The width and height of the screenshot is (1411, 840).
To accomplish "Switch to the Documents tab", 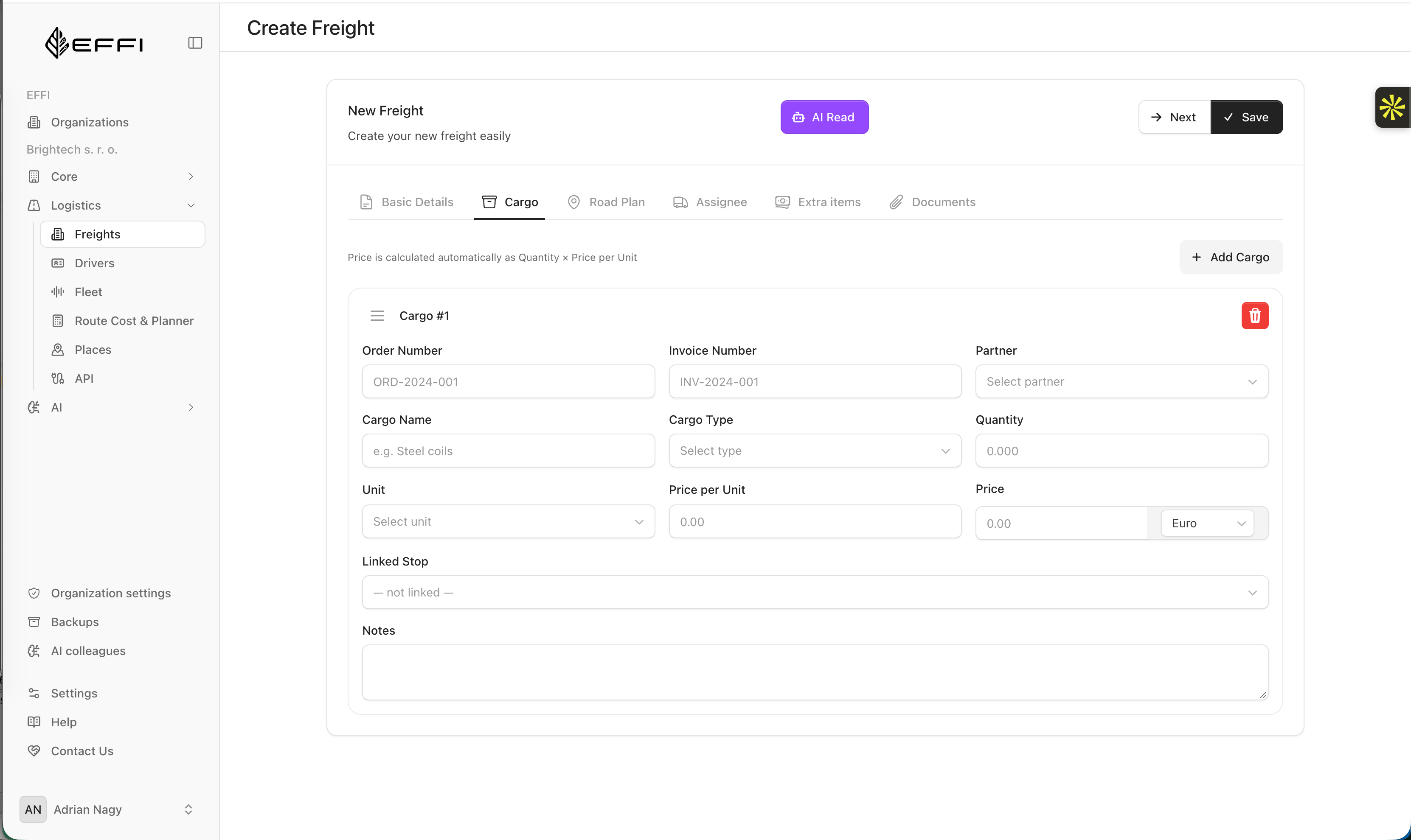I will 932,202.
